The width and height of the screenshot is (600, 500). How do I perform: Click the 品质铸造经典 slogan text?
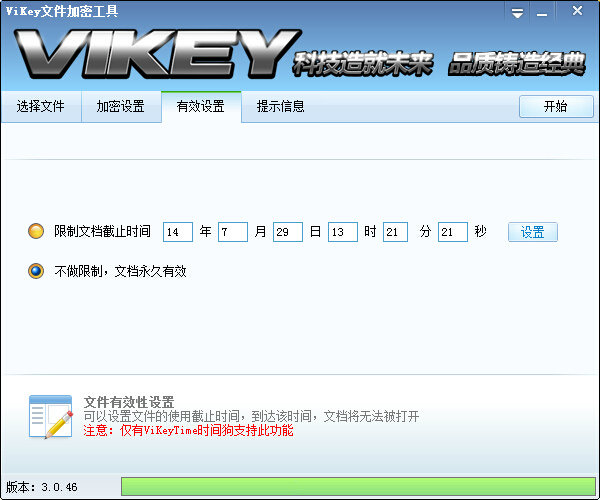[517, 63]
